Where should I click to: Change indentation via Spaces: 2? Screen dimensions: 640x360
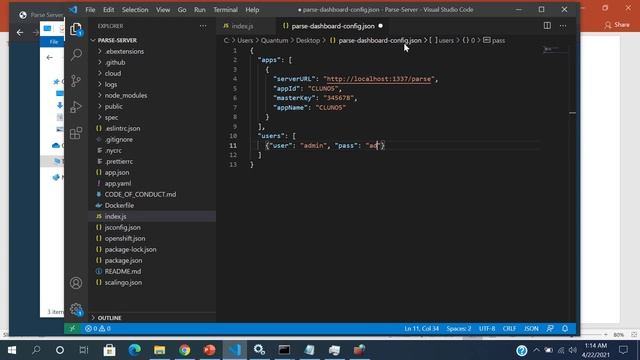pos(458,329)
